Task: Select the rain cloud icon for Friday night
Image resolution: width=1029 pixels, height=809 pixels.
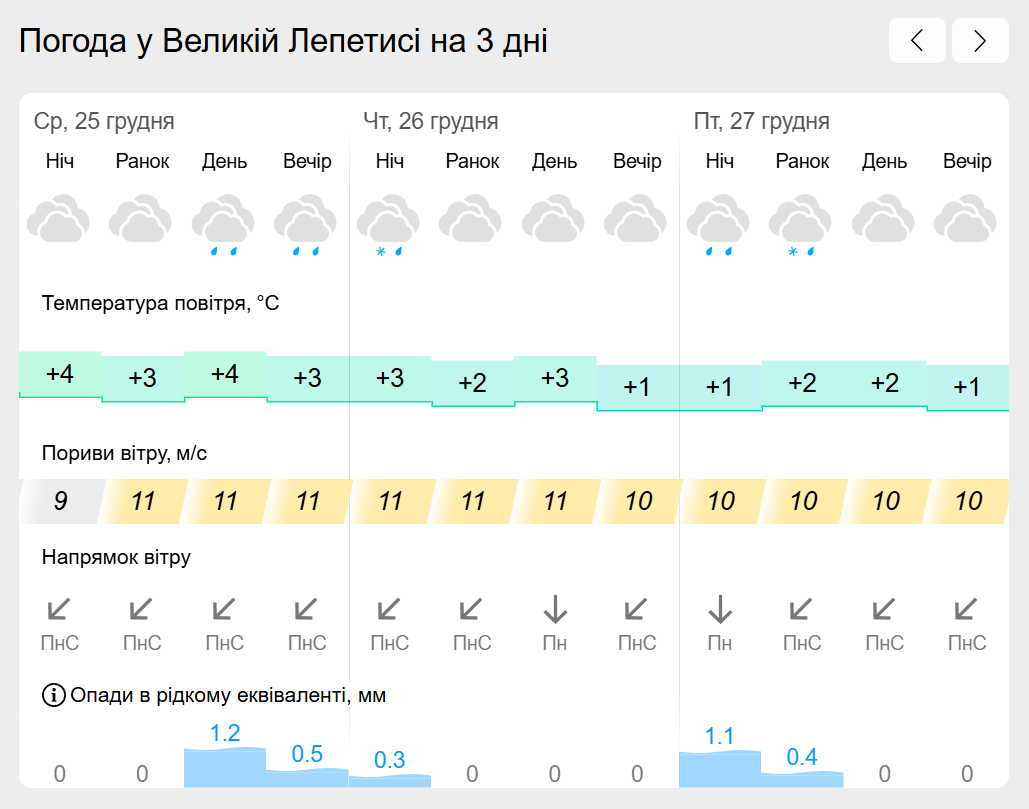Action: pyautogui.click(x=719, y=224)
